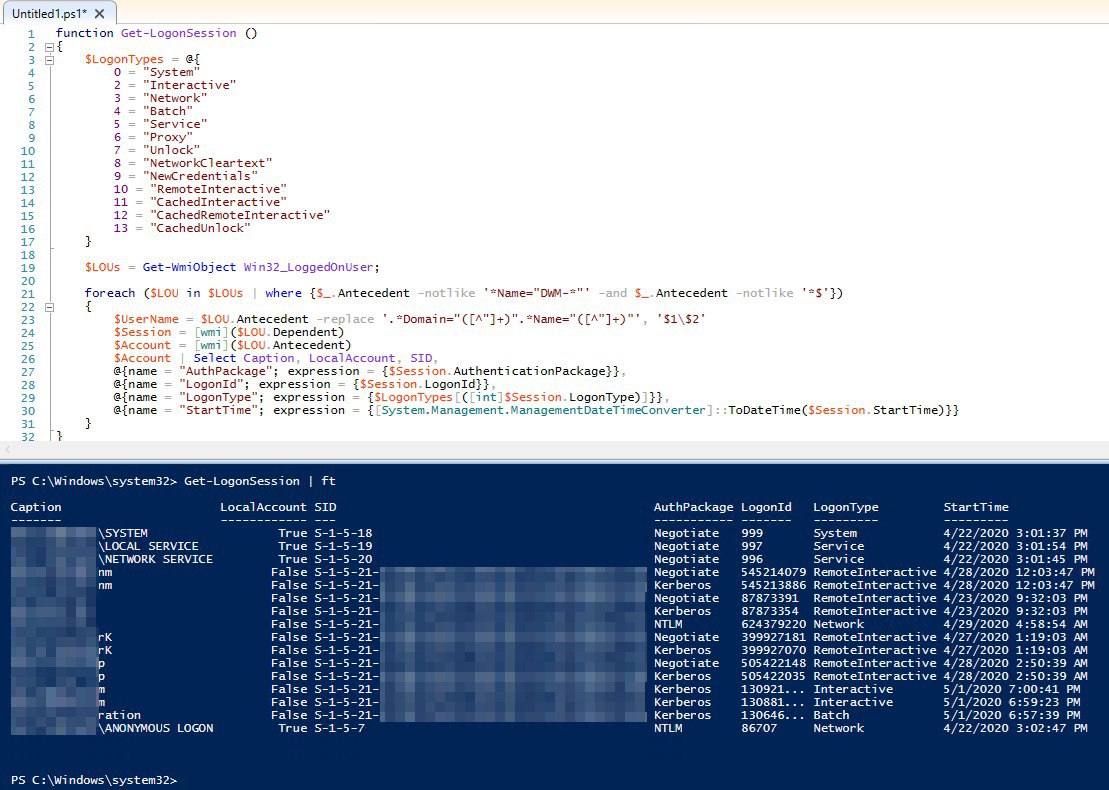Click the "Interactive" string on line 5
The width and height of the screenshot is (1109, 790).
coord(190,85)
